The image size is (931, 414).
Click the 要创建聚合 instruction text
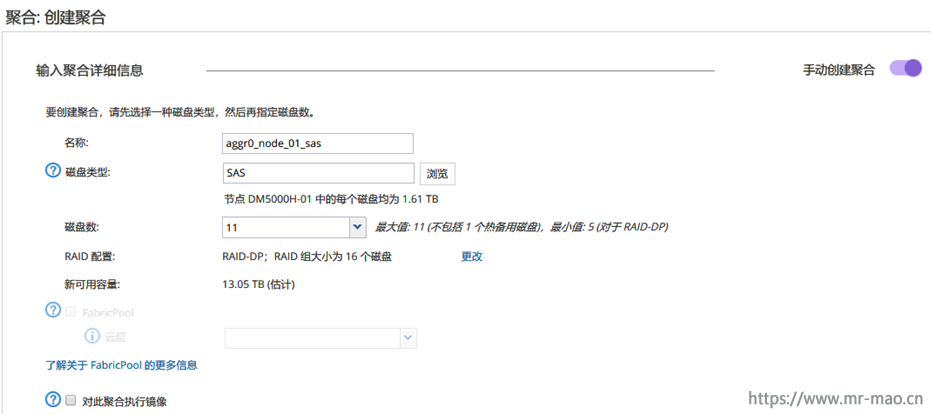tap(180, 113)
